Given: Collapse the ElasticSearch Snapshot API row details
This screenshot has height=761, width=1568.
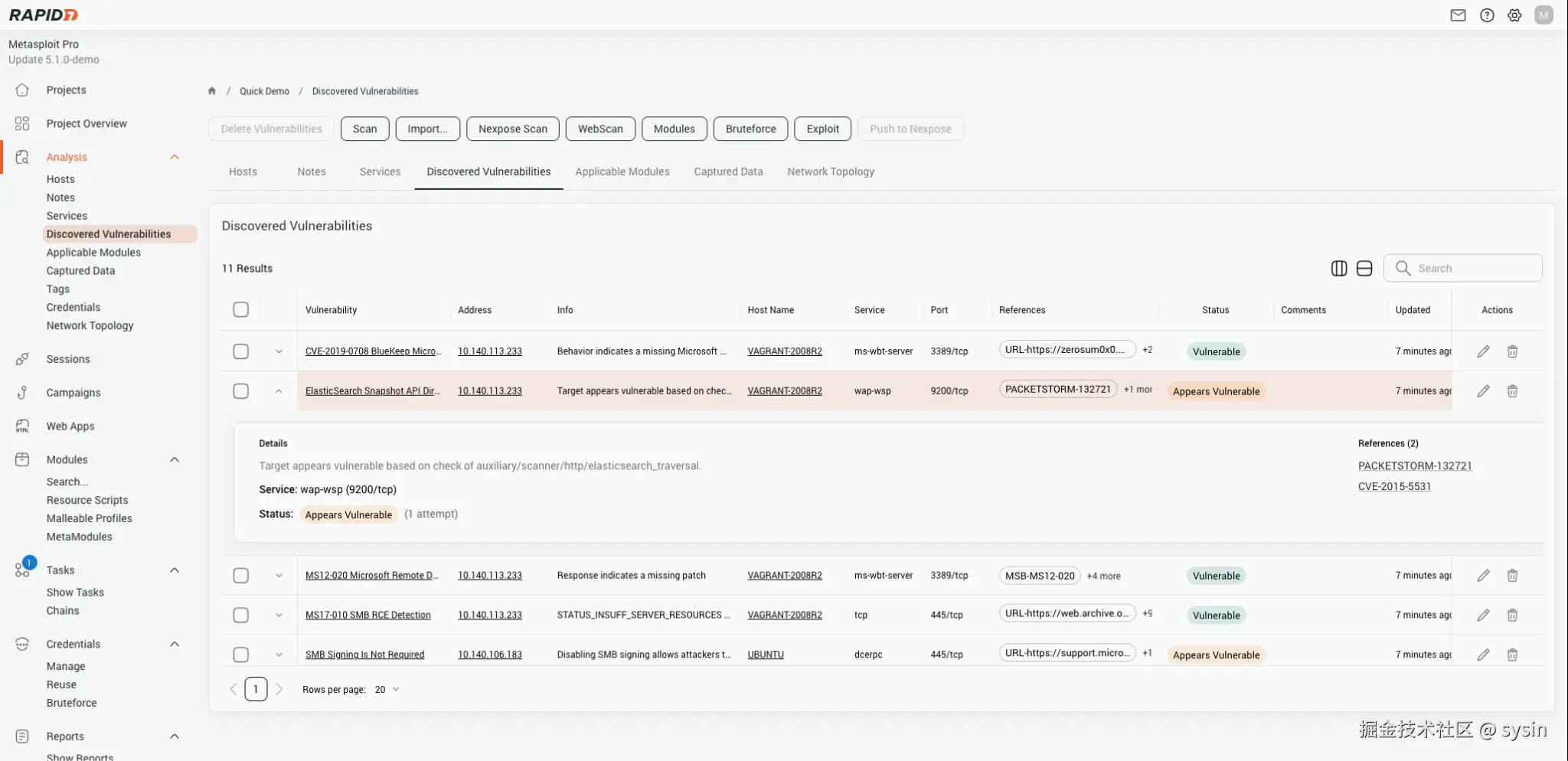Looking at the screenshot, I should pos(279,391).
